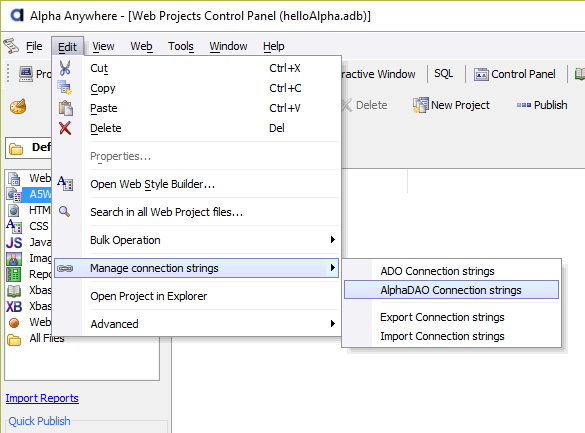Click the red X Delete icon

point(65,128)
